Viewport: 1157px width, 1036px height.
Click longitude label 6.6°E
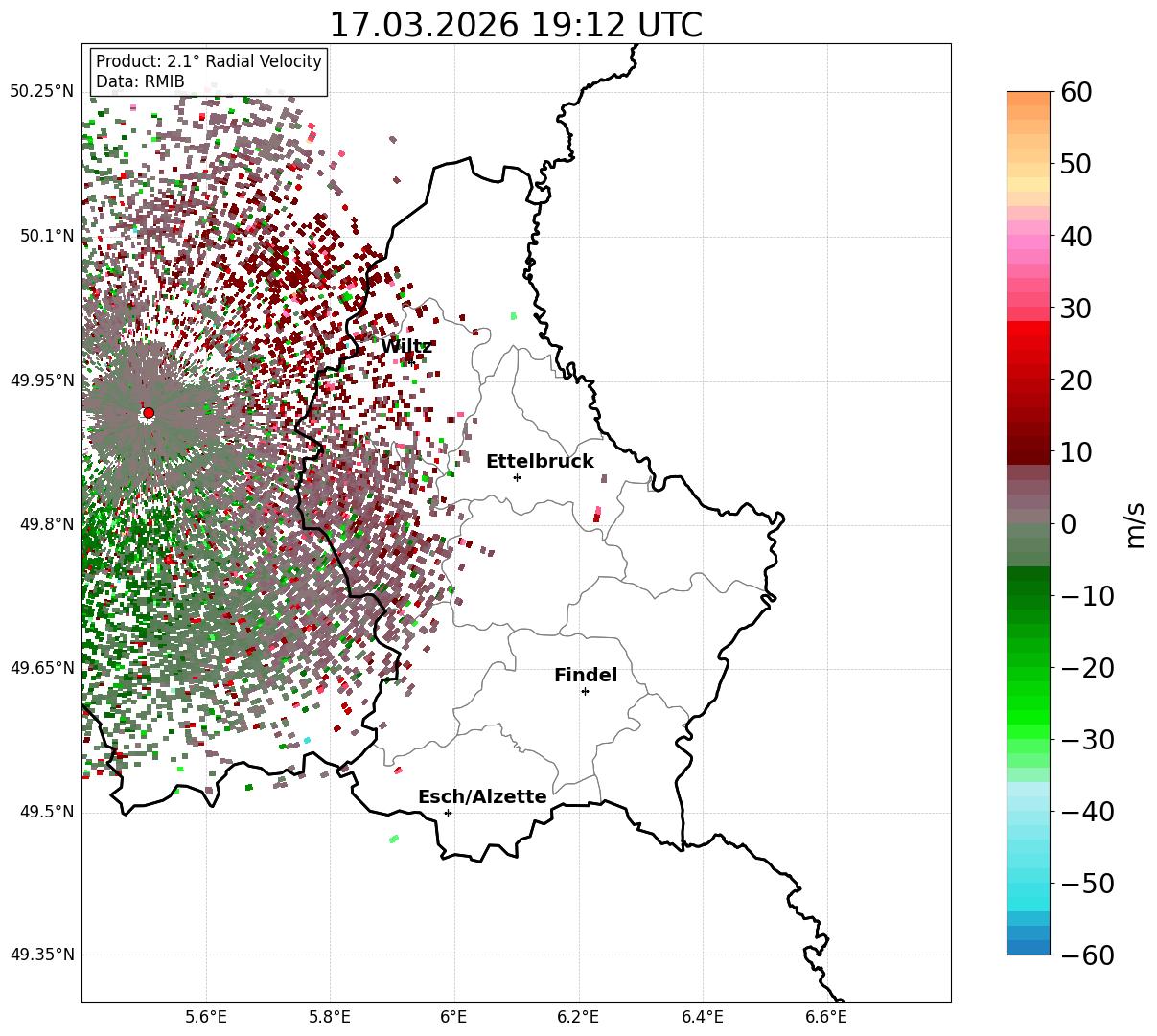pos(825,1017)
